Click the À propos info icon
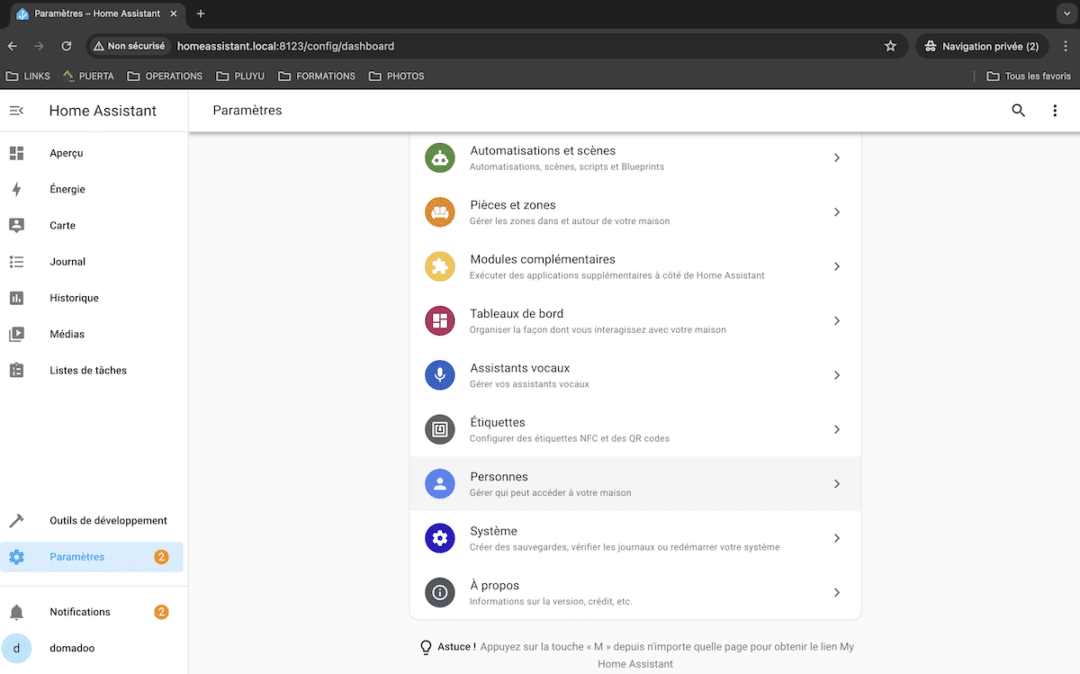This screenshot has height=674, width=1080. pos(440,593)
